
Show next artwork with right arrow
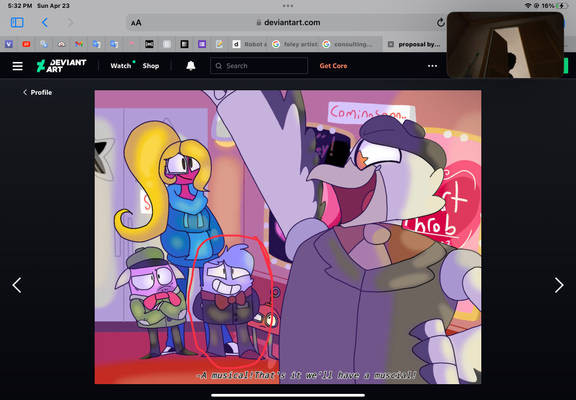tap(559, 285)
